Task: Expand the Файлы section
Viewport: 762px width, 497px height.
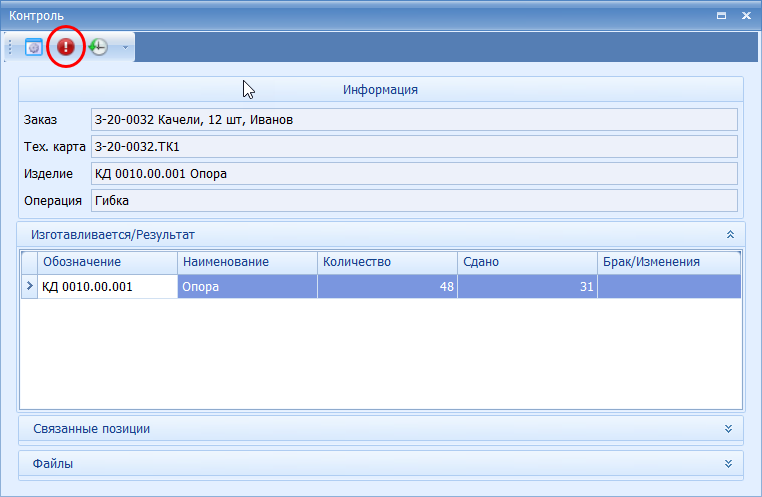Action: pyautogui.click(x=730, y=464)
